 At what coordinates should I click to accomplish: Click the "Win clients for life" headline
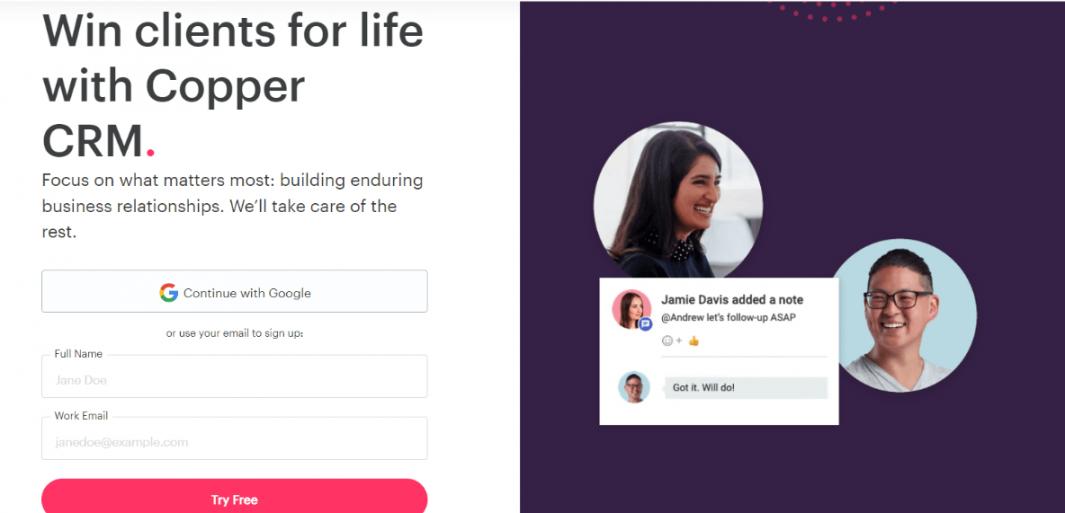click(233, 31)
